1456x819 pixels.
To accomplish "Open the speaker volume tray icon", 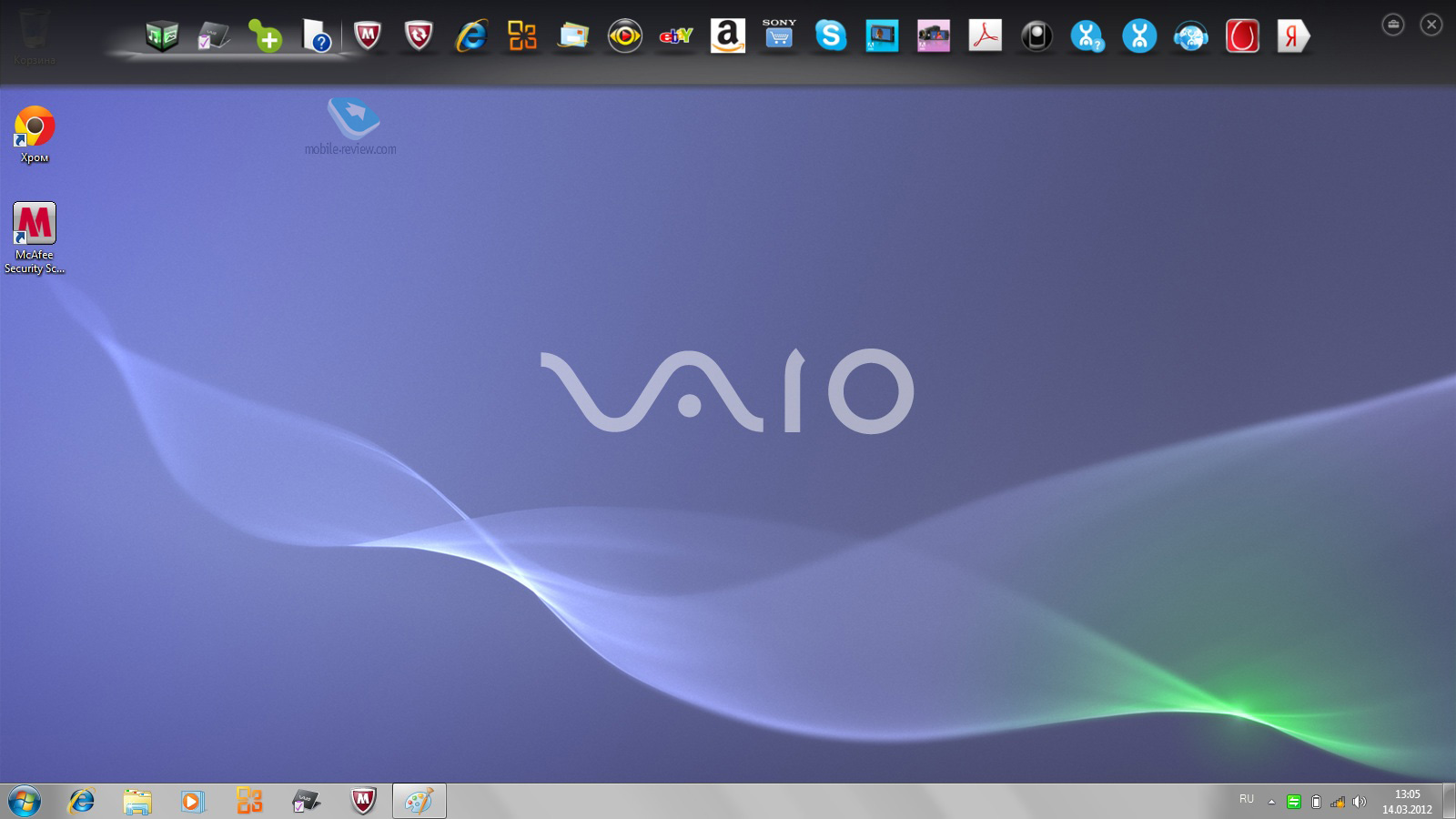I will tap(1359, 802).
